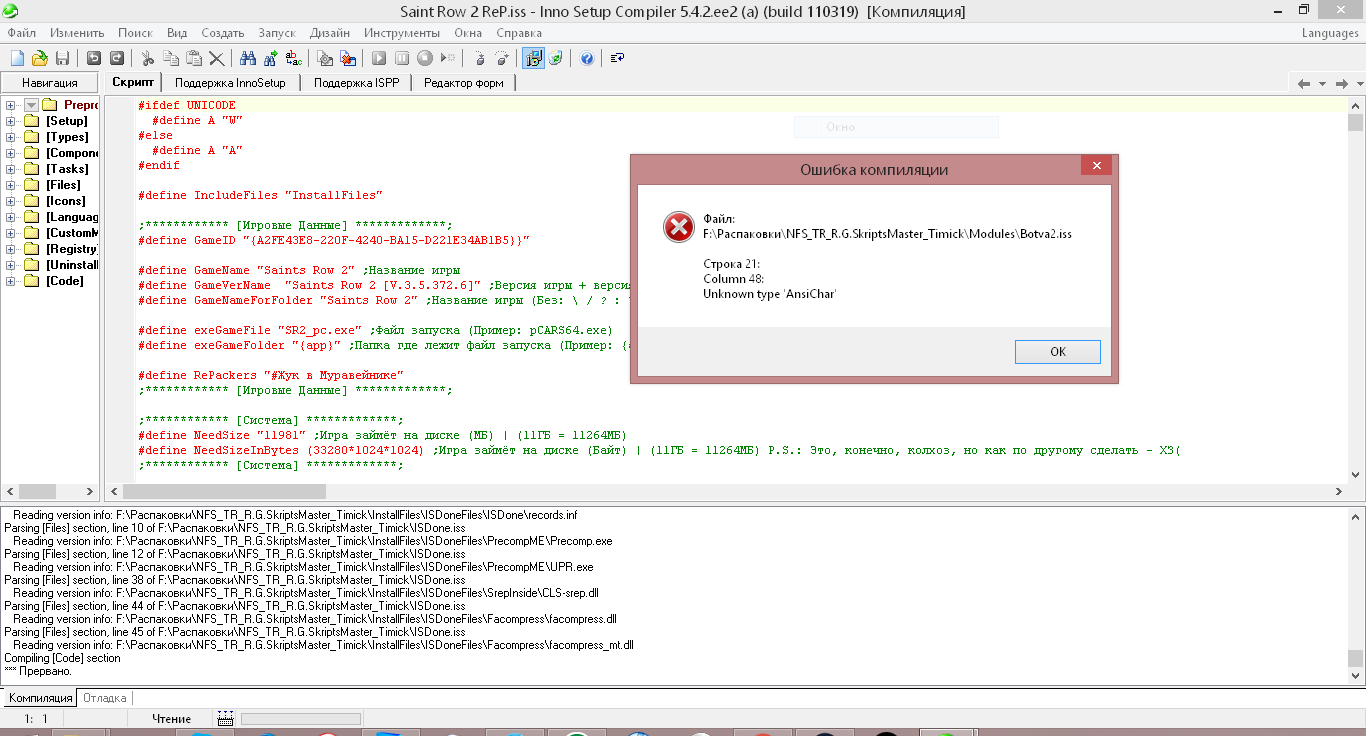Screen dimensions: 1366x736
Task: Switch to the Поддержка ISPP tab
Action: point(356,83)
